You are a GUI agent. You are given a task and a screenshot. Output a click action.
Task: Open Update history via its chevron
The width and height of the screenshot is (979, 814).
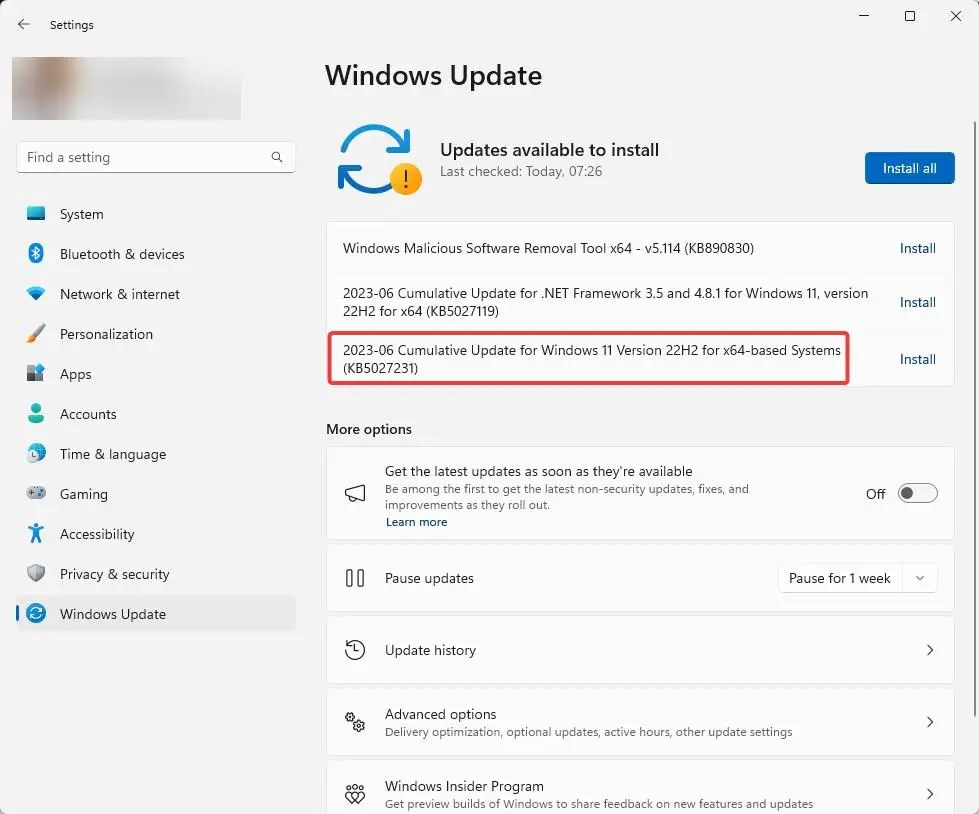930,650
